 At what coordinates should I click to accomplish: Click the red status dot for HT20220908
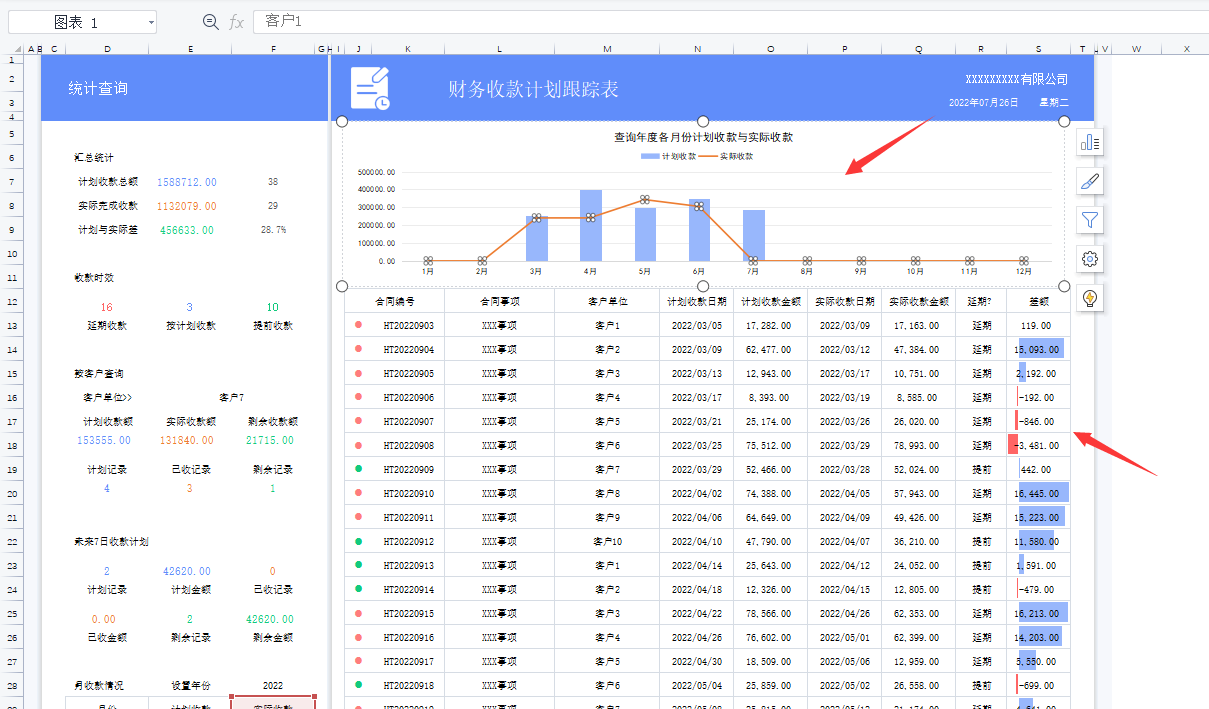[358, 445]
